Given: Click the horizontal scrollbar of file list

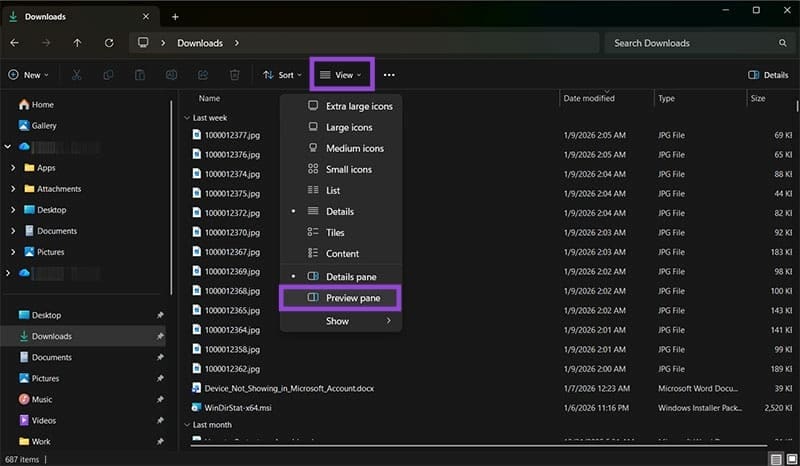Looking at the screenshot, I should 479,446.
